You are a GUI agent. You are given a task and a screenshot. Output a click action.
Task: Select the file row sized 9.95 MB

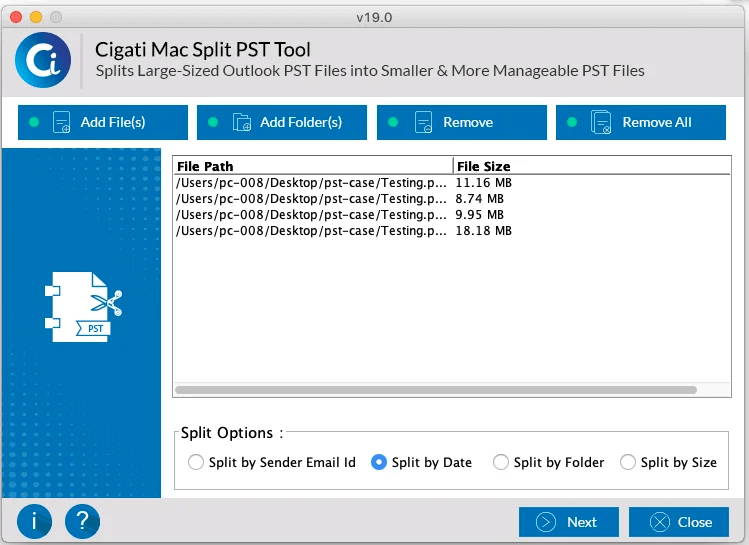(x=452, y=215)
